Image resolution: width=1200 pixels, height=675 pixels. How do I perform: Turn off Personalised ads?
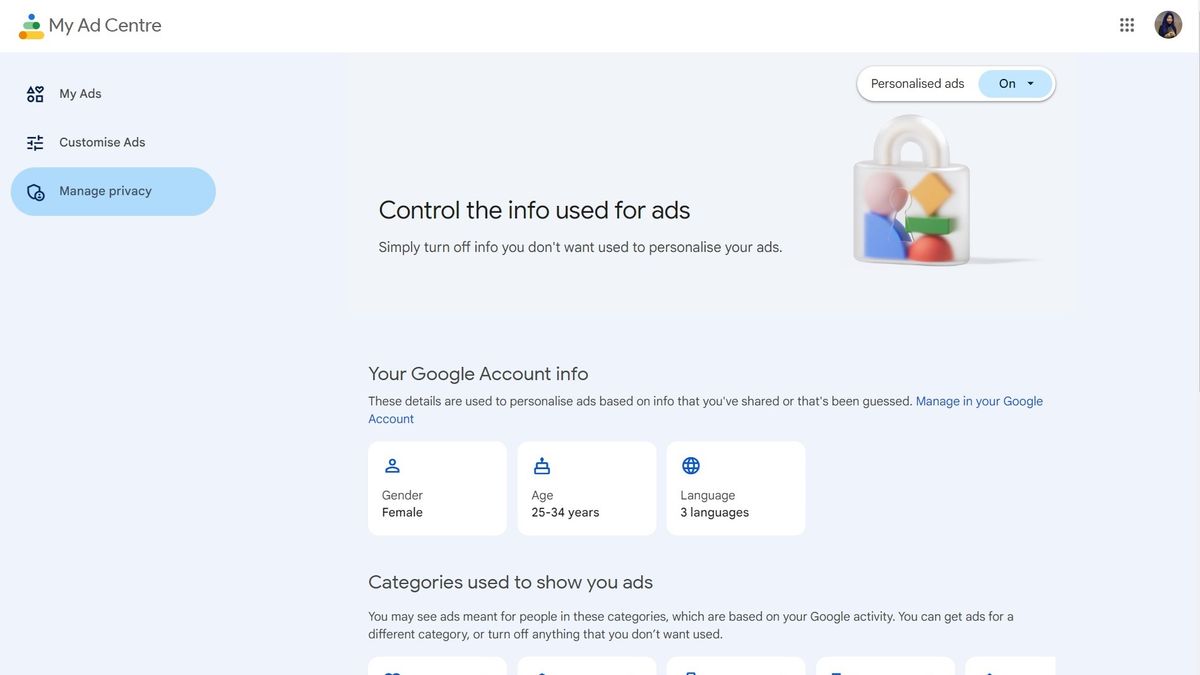(x=1007, y=83)
